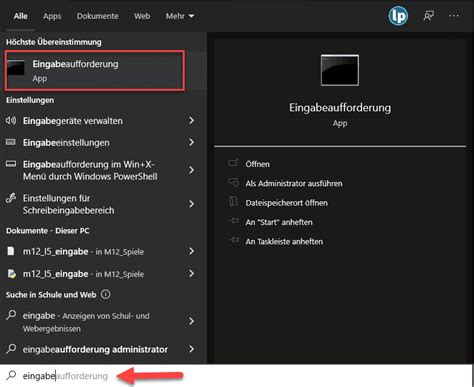The image size is (474, 387).
Task: Click the speaker icon beside Eingabegeräte verwalten
Action: (11, 120)
